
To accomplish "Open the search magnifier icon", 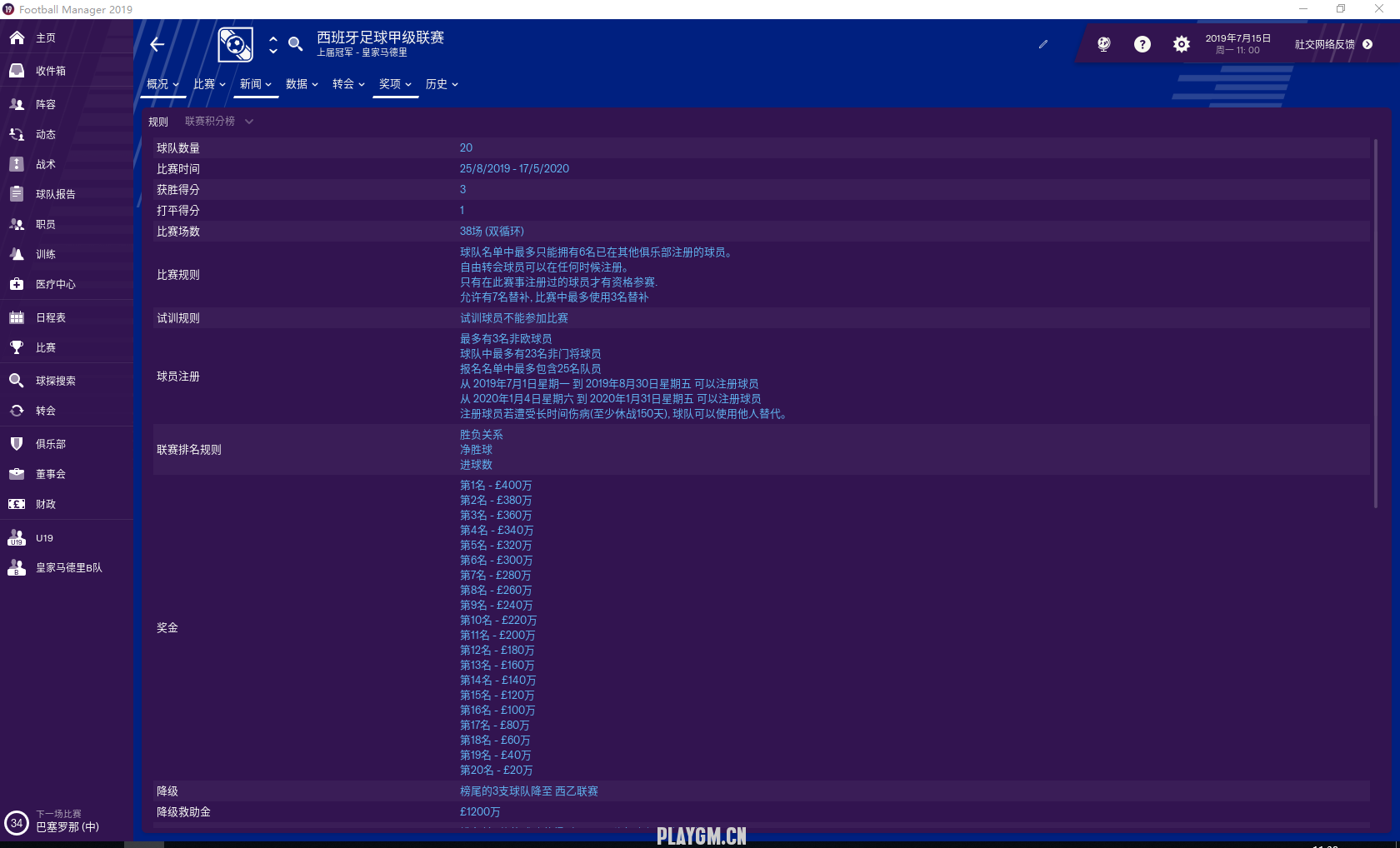I will click(x=295, y=44).
